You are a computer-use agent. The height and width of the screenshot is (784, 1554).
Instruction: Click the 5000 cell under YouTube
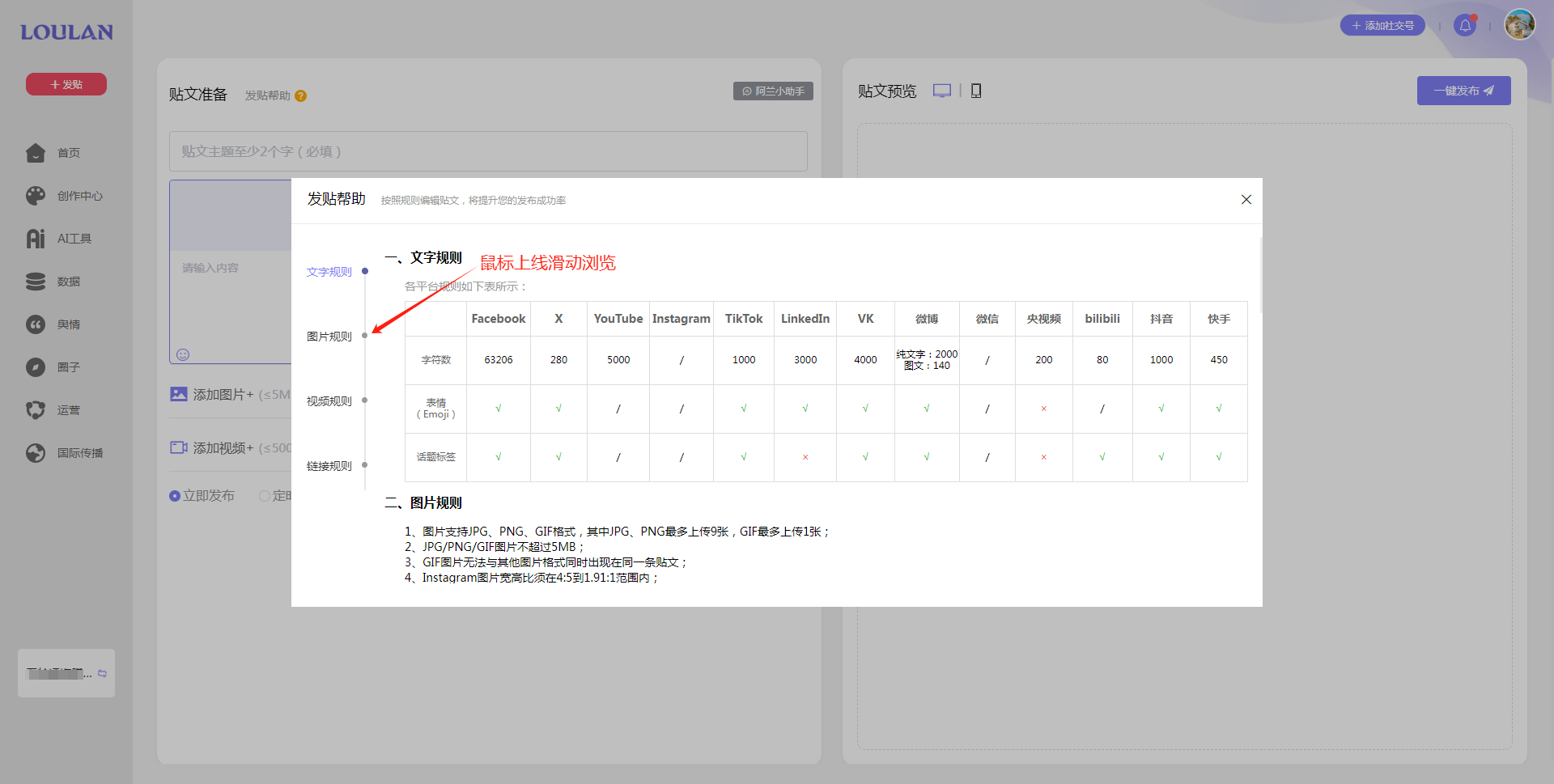[x=618, y=360]
